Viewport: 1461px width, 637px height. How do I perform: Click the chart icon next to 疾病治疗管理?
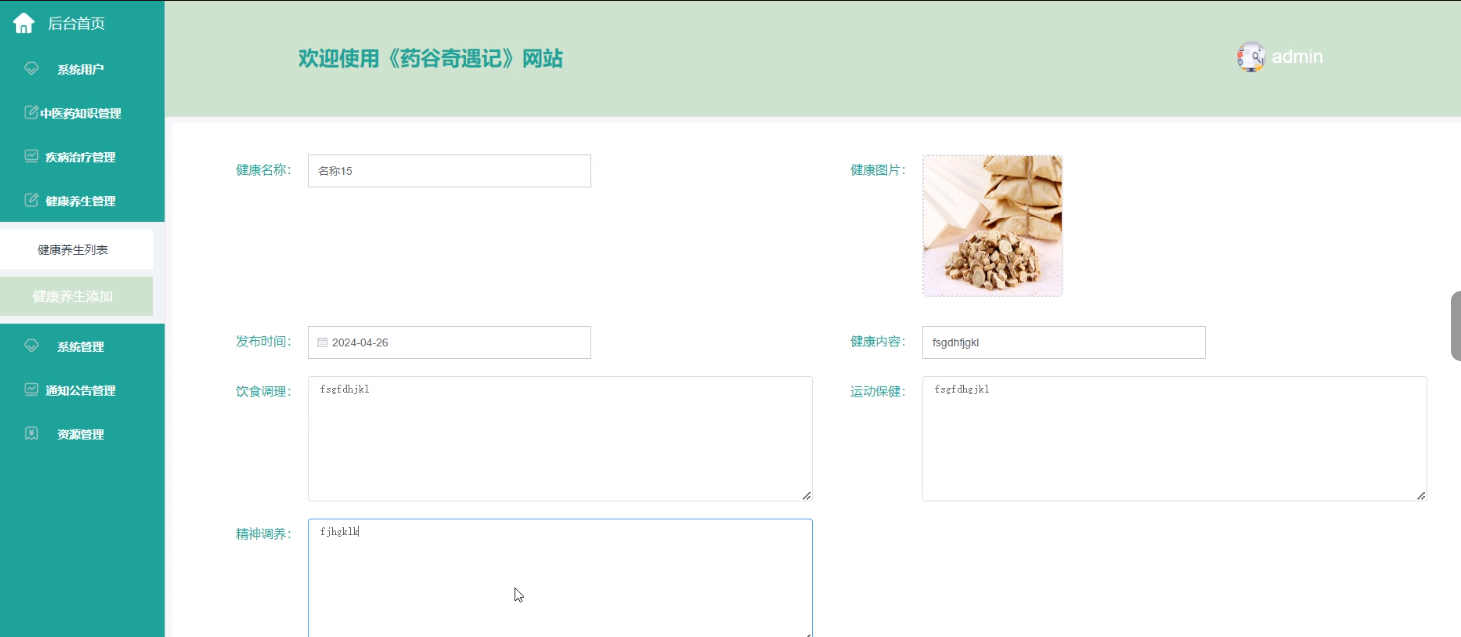(x=31, y=156)
